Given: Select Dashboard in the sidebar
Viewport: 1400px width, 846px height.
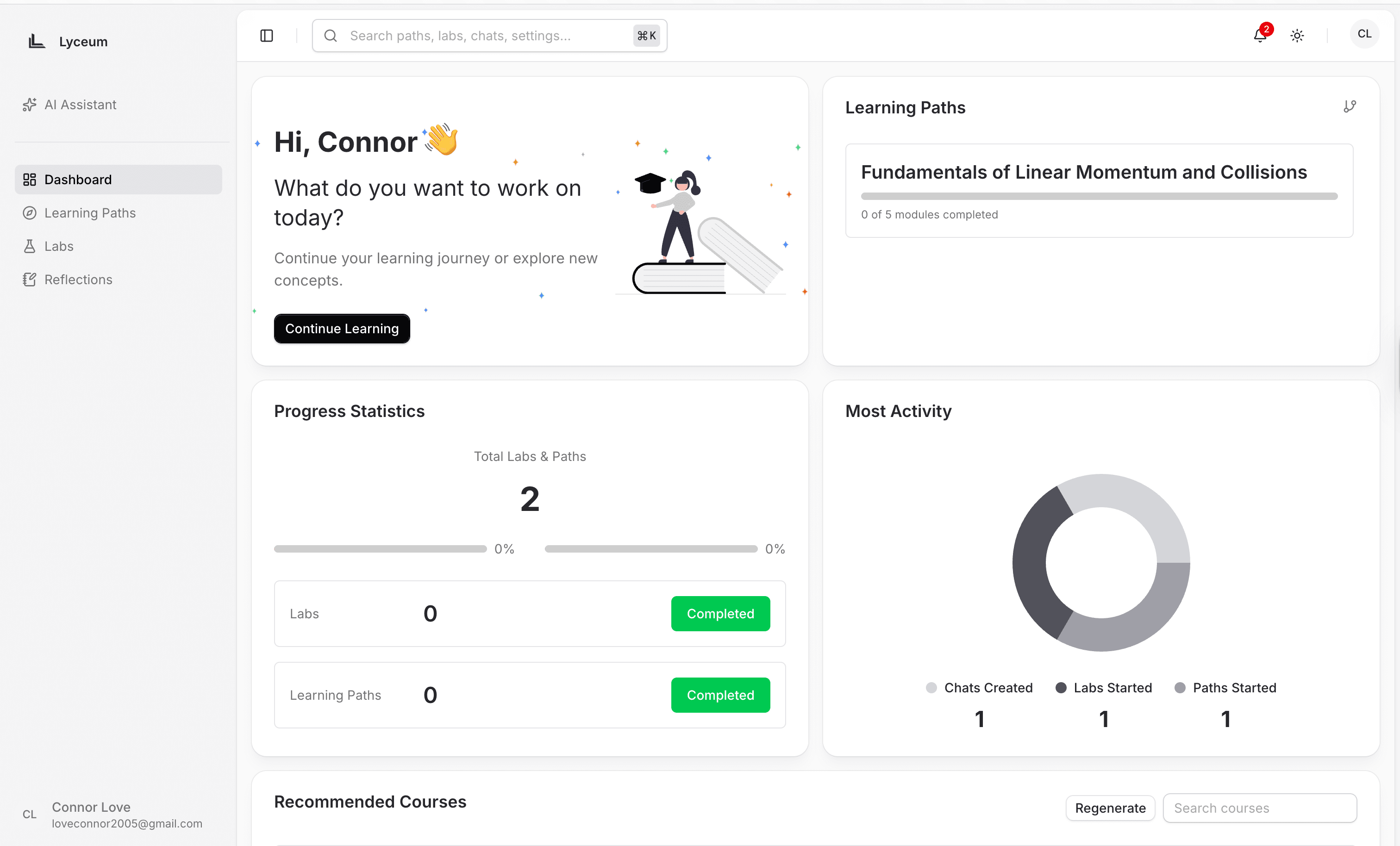Looking at the screenshot, I should coord(78,180).
